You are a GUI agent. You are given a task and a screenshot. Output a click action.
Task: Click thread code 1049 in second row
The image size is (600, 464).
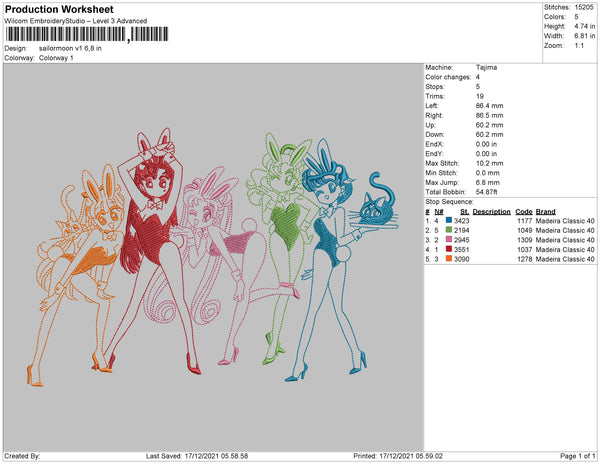coord(525,230)
